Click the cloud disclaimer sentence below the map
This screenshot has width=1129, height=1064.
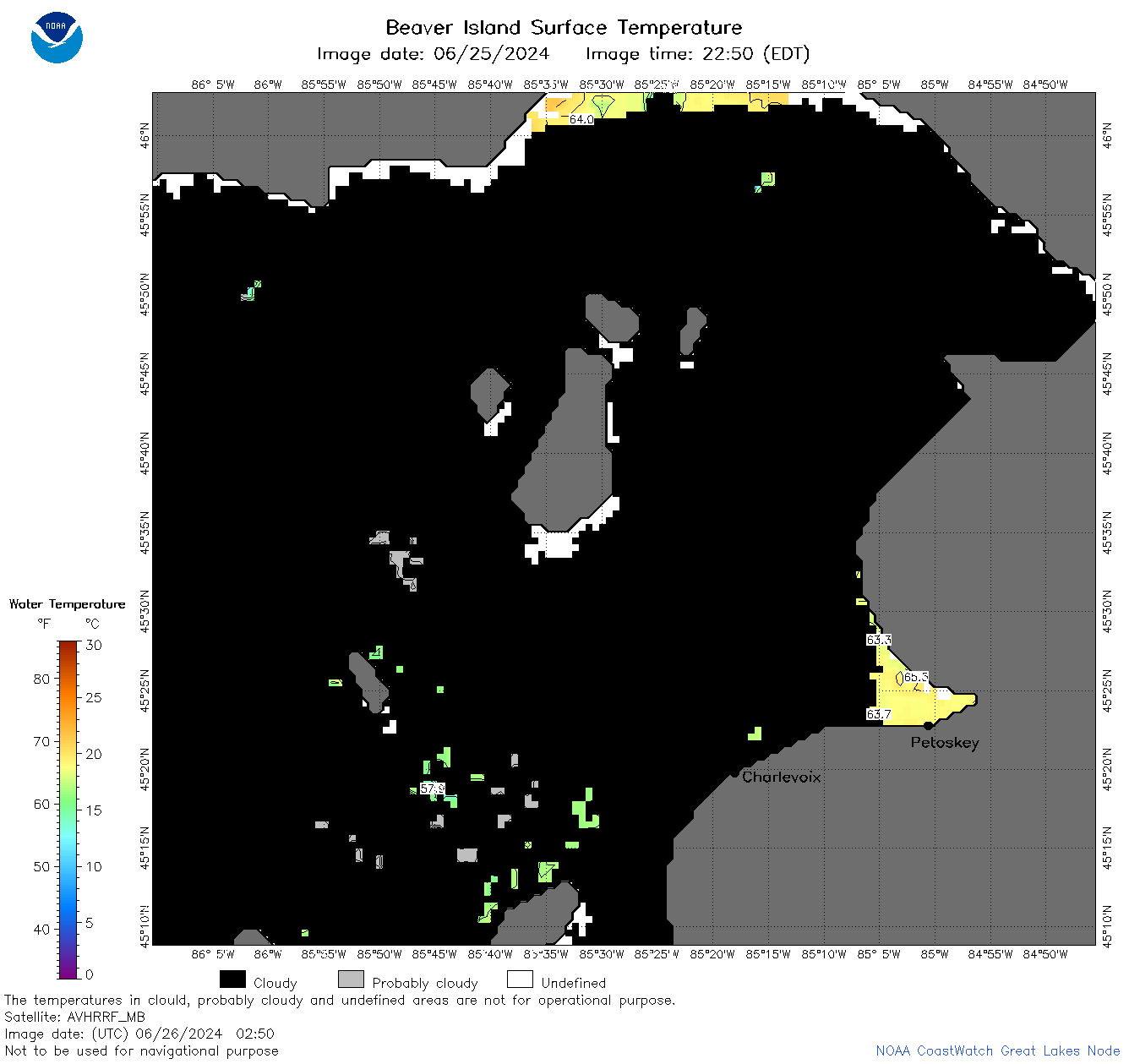(x=340, y=1000)
